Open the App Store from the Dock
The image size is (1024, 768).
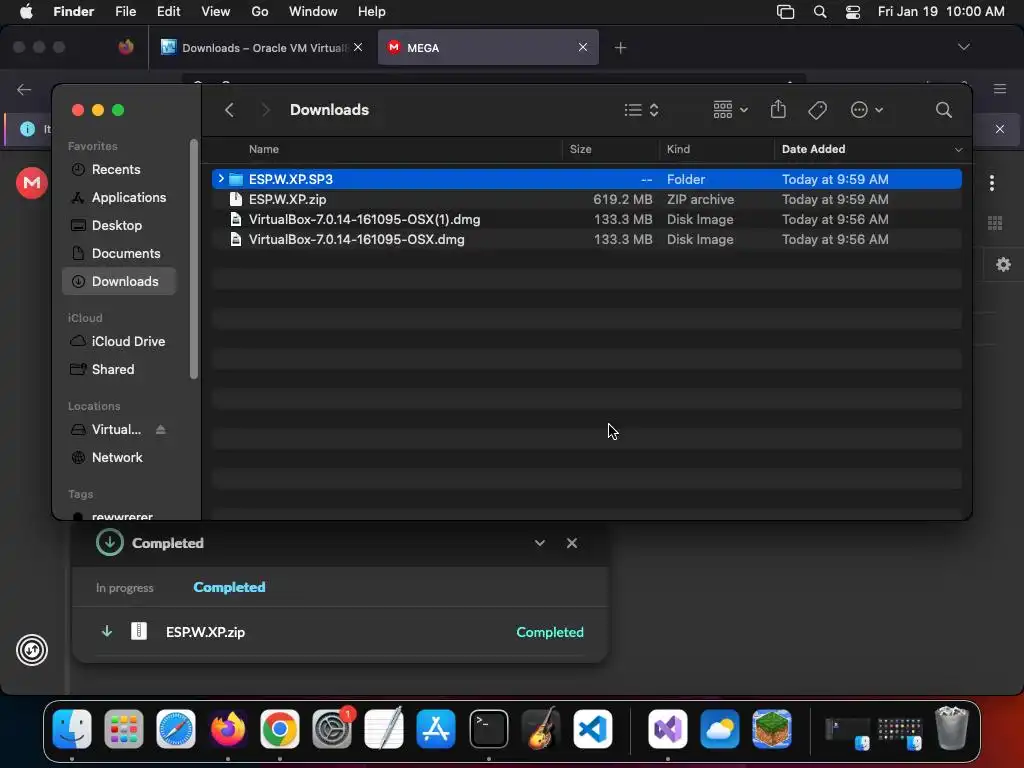pos(436,729)
